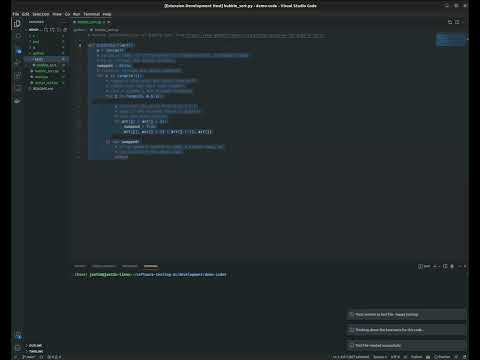
Task: Click the bubble_sort breadcrumb item
Action: pos(104,30)
